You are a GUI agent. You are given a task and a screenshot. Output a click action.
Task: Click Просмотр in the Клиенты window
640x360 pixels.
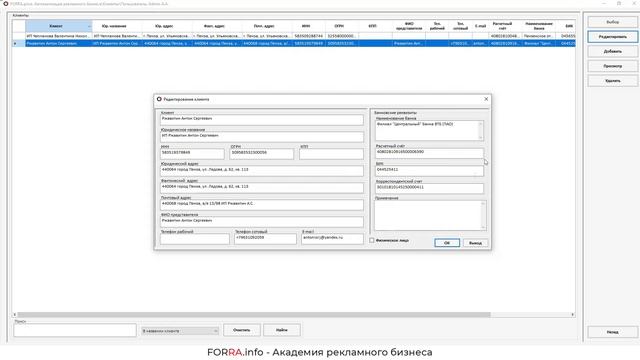coord(613,66)
